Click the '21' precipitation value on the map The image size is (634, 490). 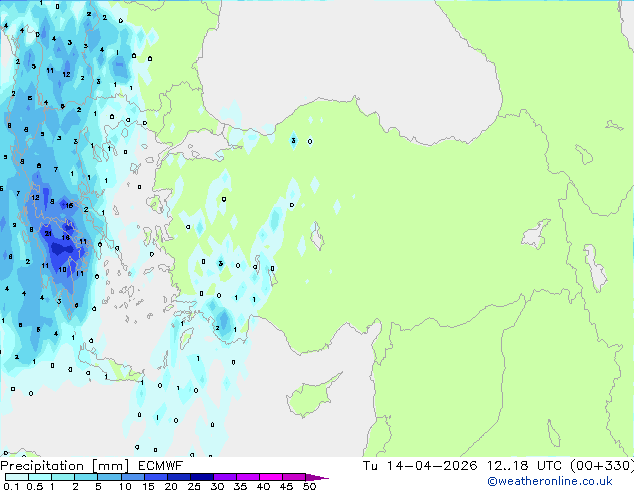pyautogui.click(x=48, y=233)
